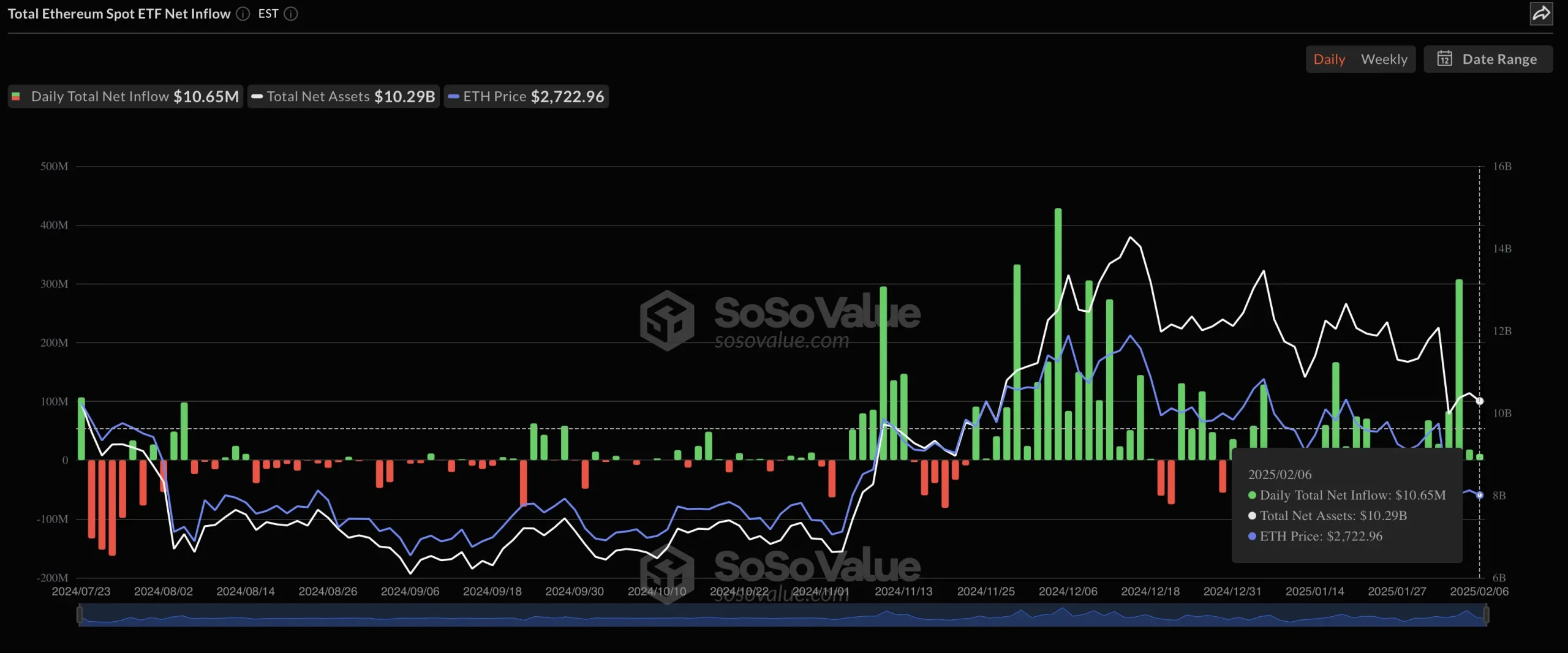Click the 16B right axis label
This screenshot has width=1568, height=653.
click(1502, 167)
